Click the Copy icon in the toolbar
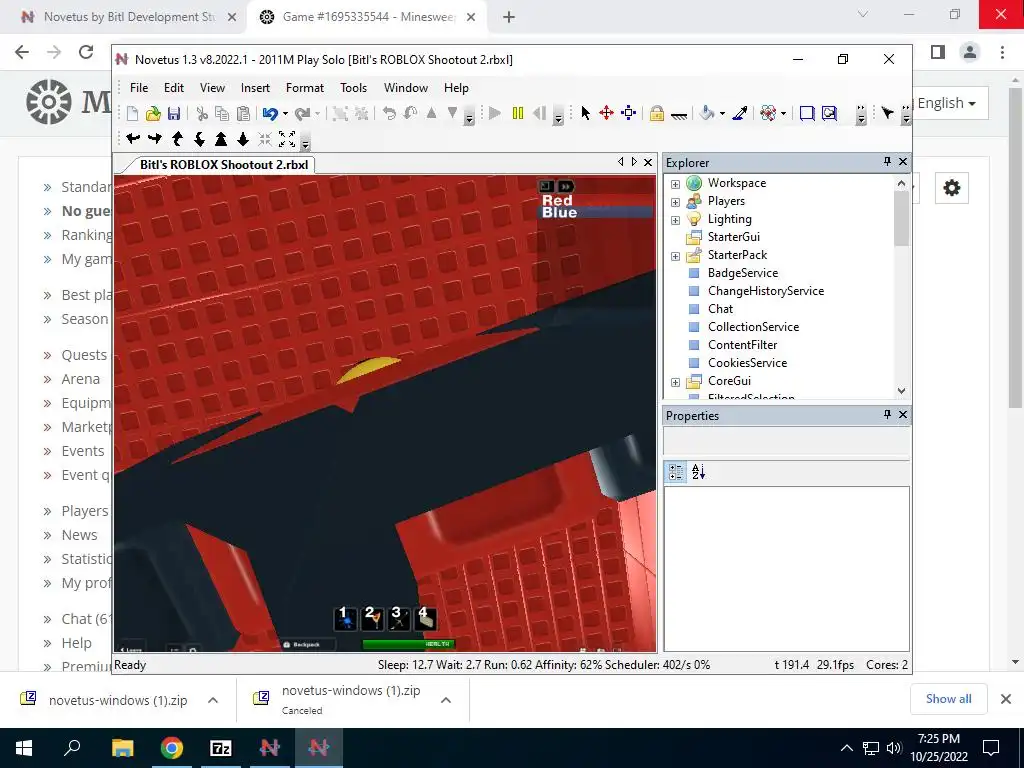Image resolution: width=1024 pixels, height=768 pixels. tap(222, 114)
